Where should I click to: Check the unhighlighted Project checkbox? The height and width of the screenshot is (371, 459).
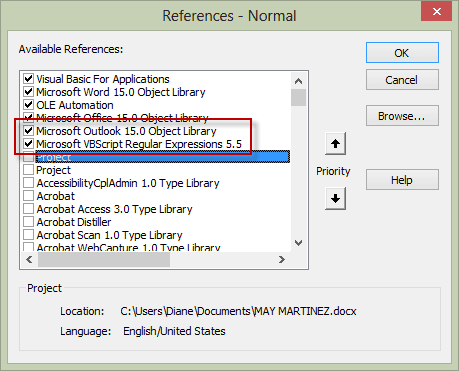click(x=29, y=170)
